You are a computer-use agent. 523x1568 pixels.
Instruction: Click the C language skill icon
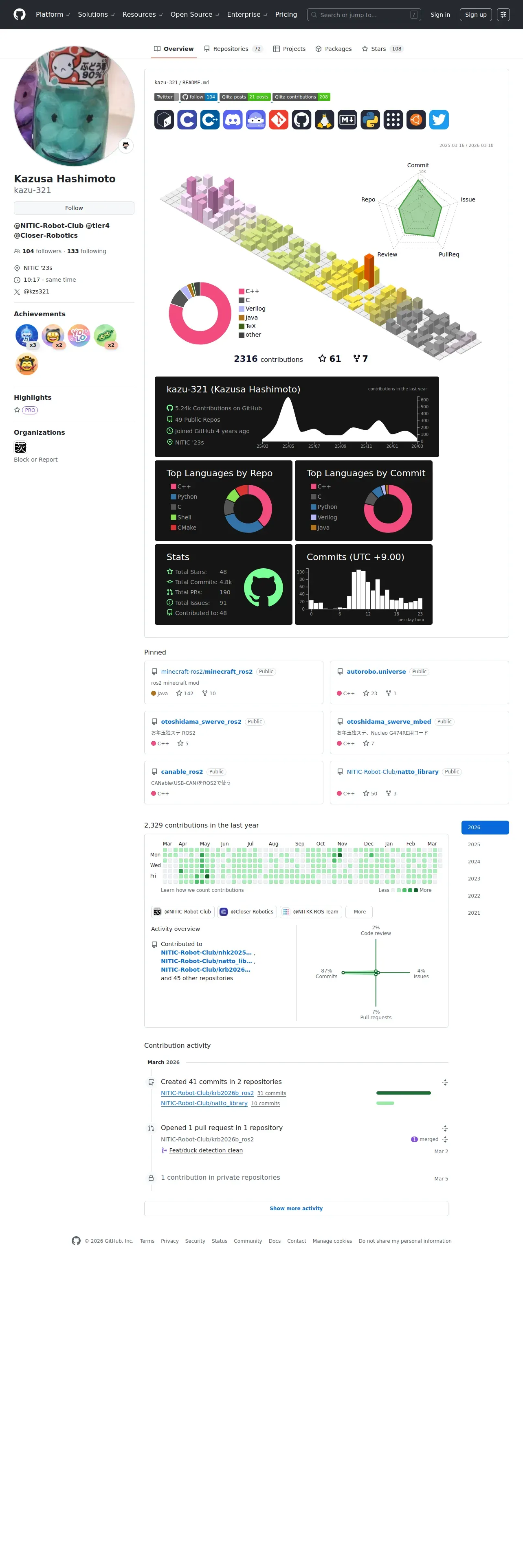click(187, 120)
